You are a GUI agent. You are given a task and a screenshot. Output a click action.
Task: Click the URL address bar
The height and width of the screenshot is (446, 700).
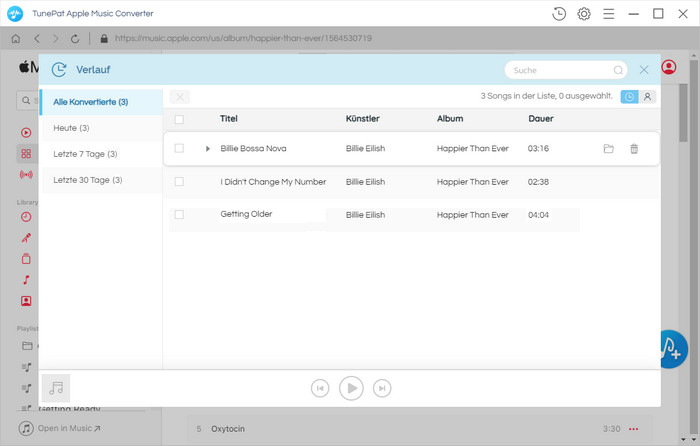tap(243, 38)
